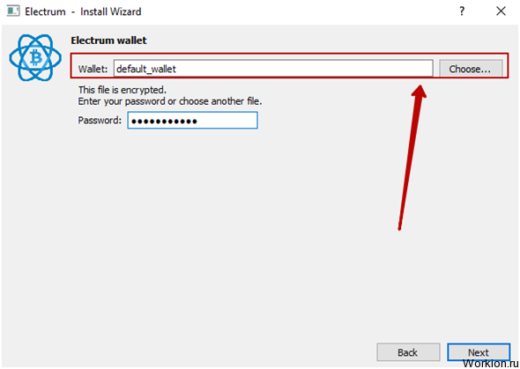Focus the Password input field

click(192, 120)
